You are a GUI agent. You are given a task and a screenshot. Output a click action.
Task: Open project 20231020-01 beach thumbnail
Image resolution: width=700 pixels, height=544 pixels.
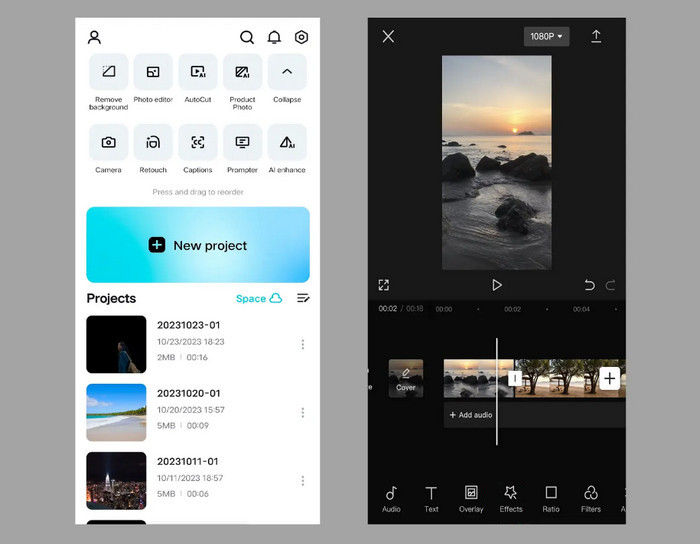116,412
